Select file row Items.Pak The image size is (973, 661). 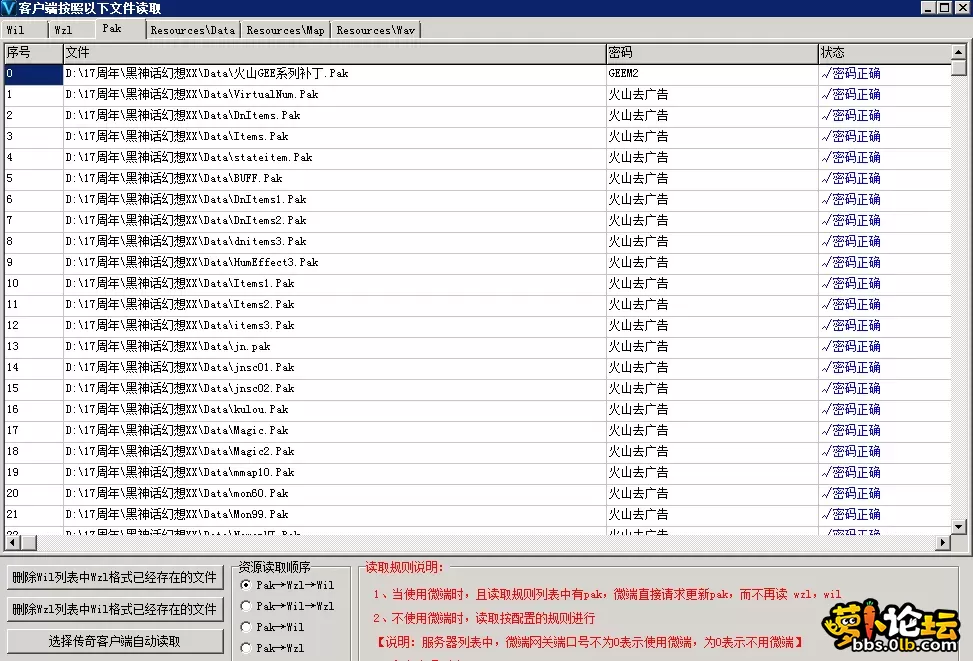tap(477, 136)
